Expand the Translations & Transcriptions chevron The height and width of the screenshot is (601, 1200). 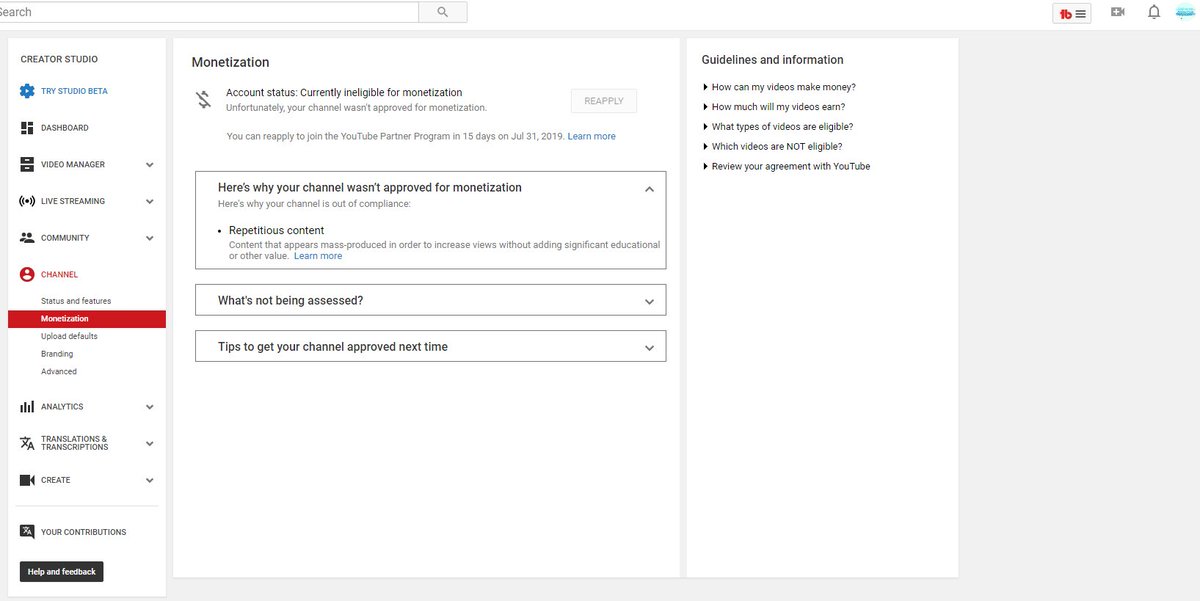point(150,444)
